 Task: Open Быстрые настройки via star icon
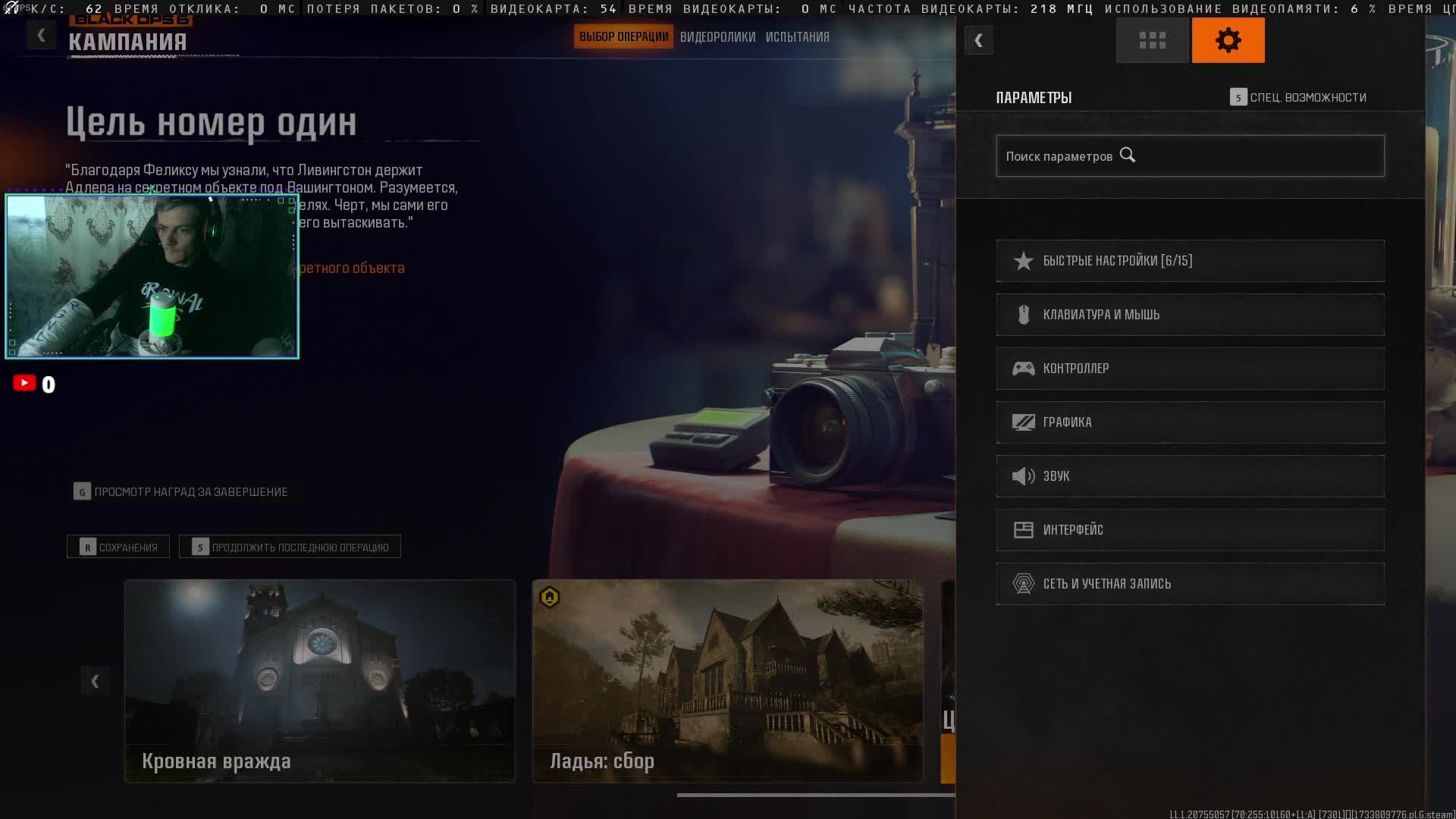coord(1024,261)
